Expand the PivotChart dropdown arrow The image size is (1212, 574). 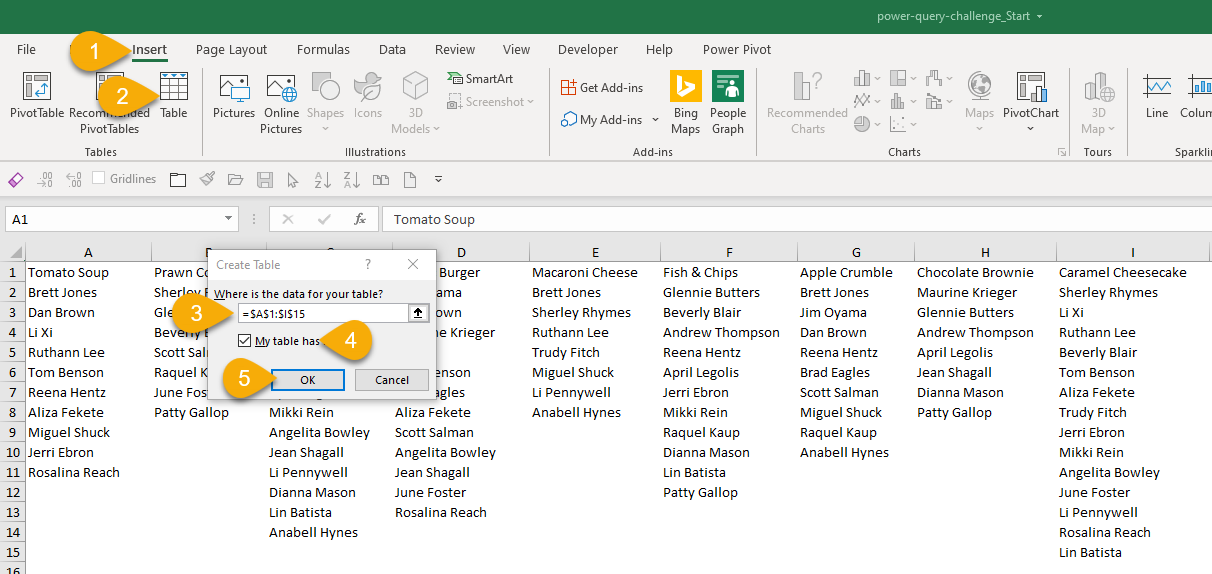coord(1031,129)
